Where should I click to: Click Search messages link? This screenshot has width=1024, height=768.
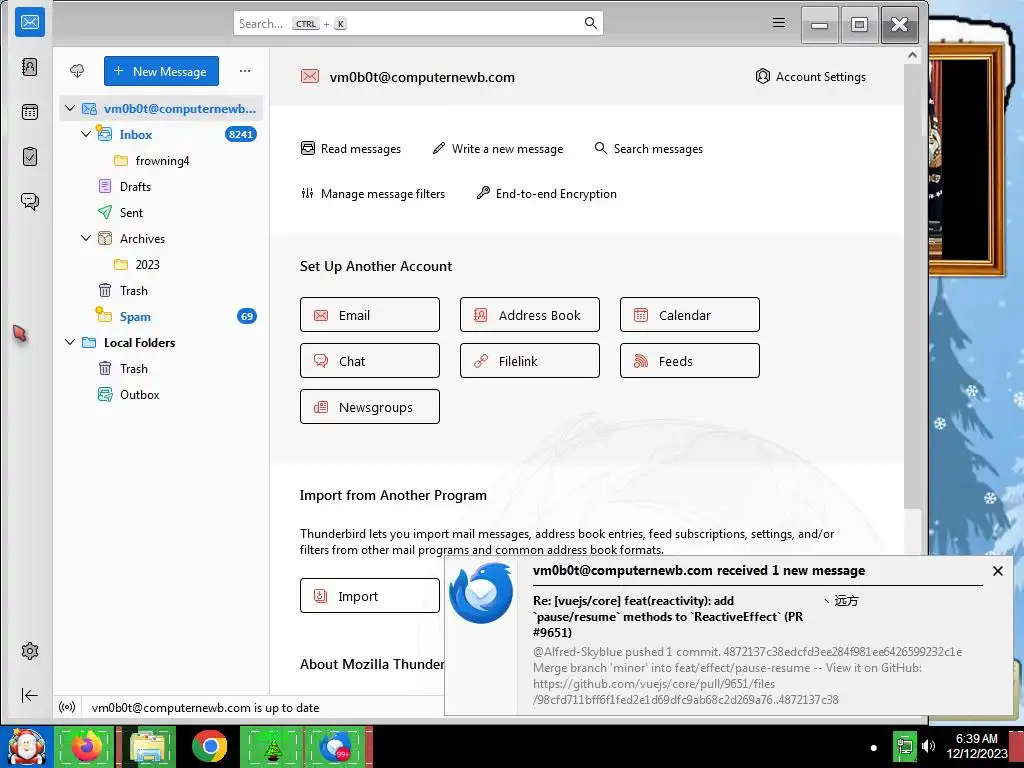pos(648,149)
